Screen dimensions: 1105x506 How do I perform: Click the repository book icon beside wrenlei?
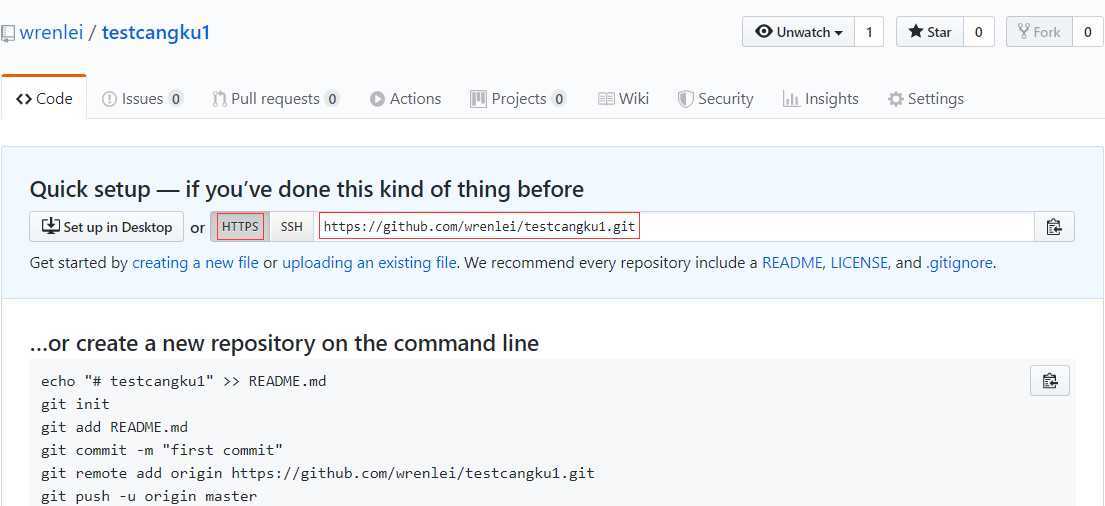(x=8, y=33)
